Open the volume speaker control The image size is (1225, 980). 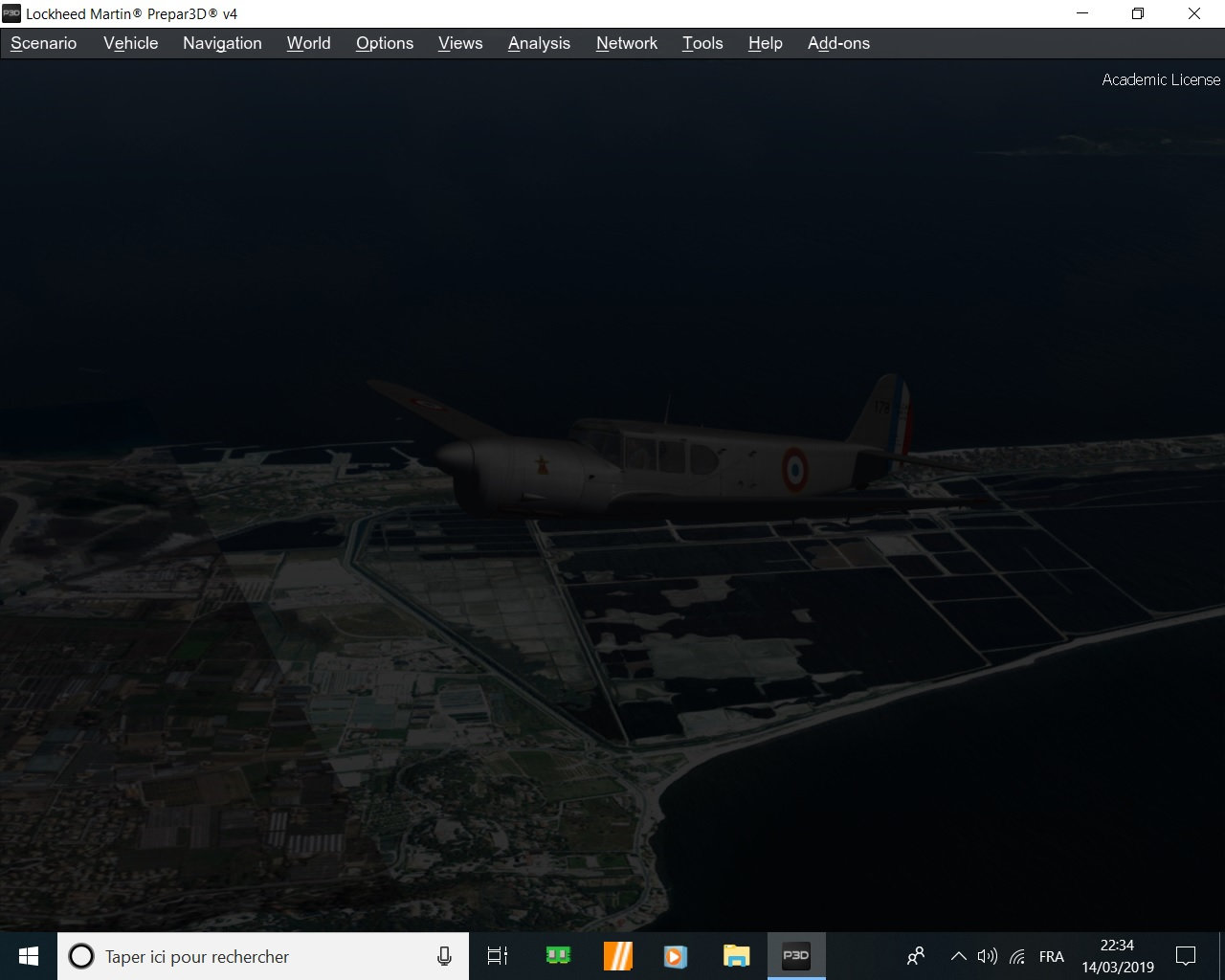click(988, 956)
